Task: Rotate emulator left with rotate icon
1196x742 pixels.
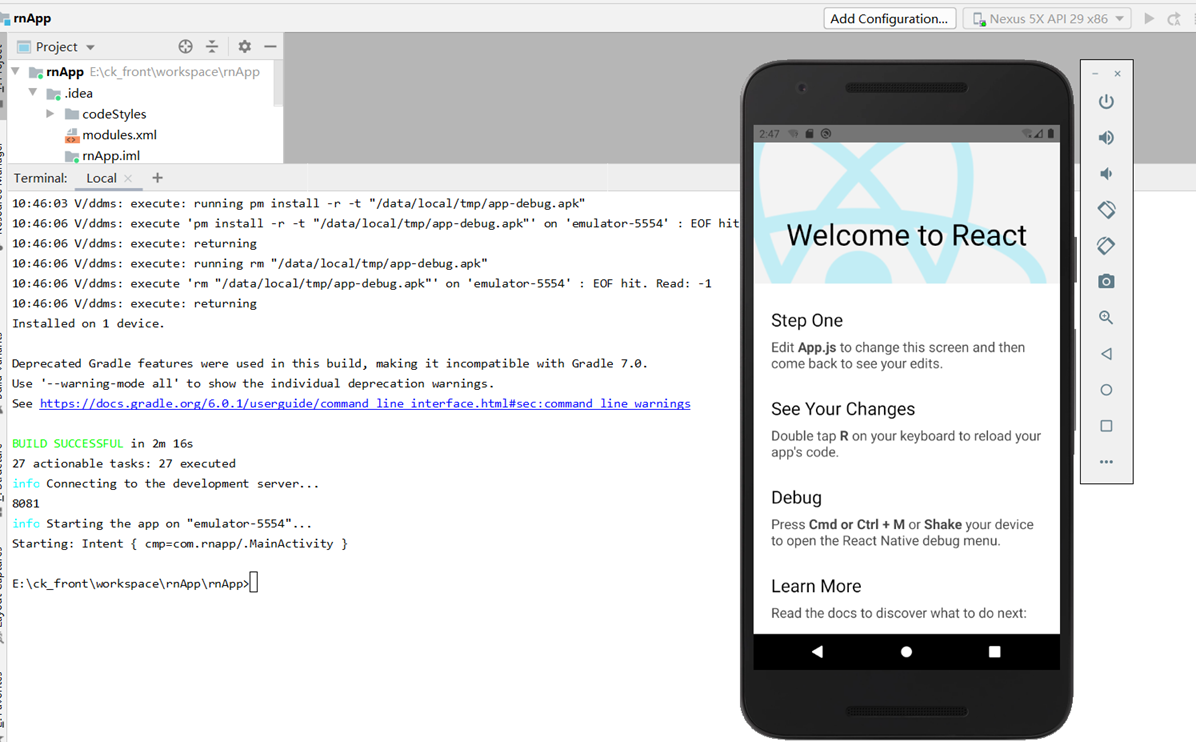Action: [x=1106, y=210]
